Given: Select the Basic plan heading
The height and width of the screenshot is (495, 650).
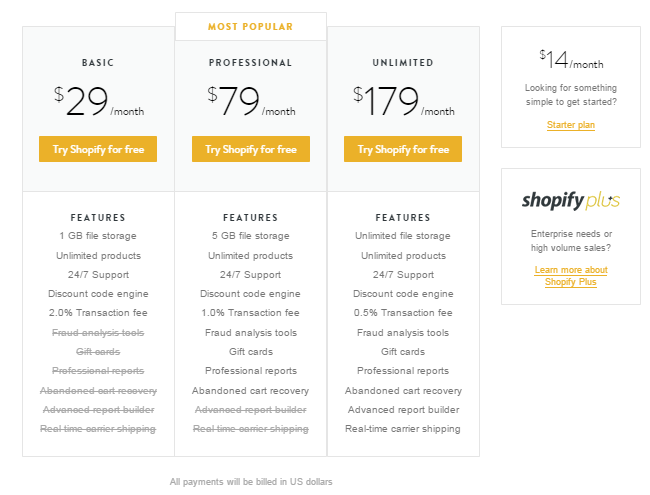Looking at the screenshot, I should (98, 63).
